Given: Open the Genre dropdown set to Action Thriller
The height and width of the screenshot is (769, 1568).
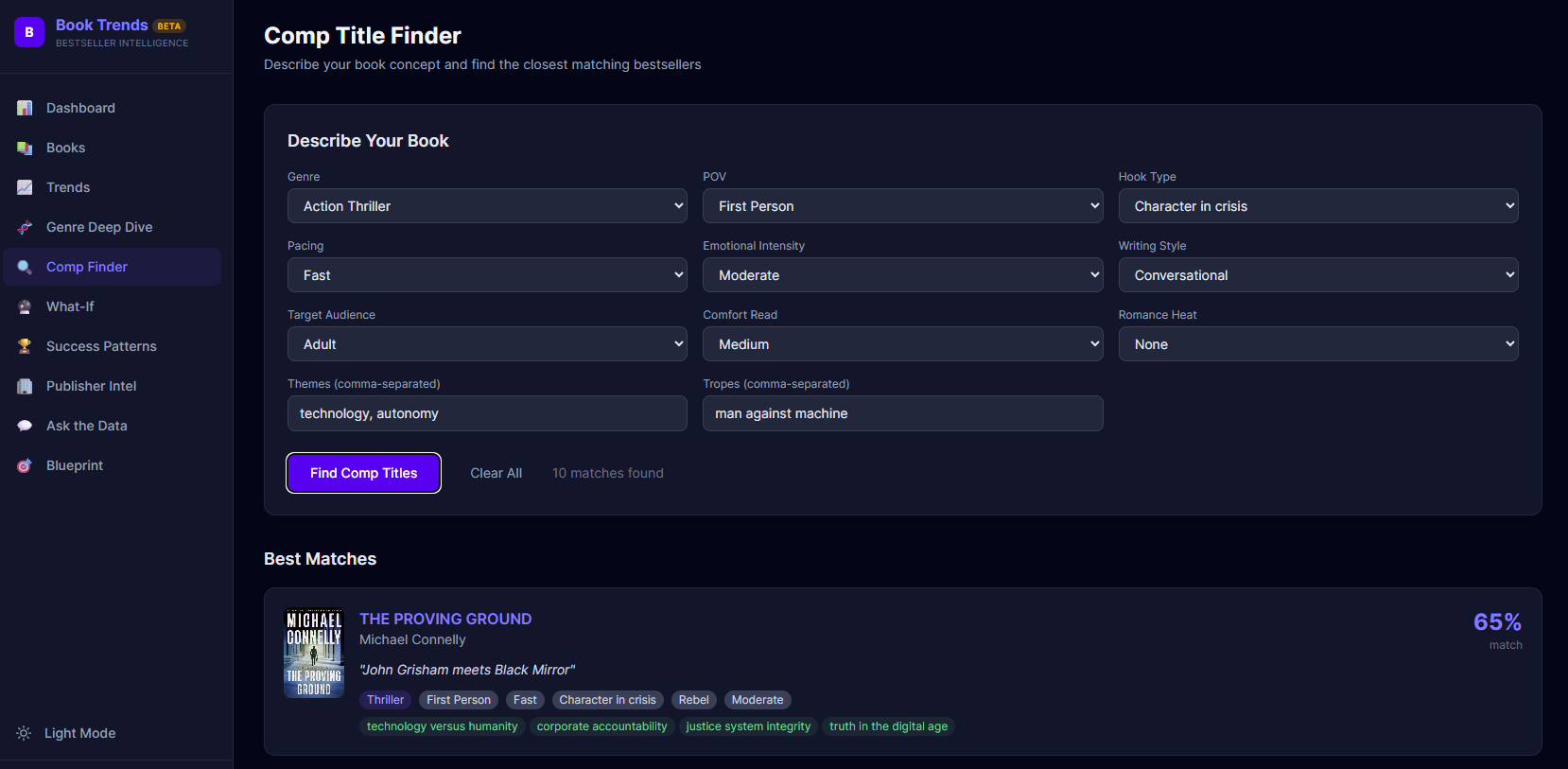Looking at the screenshot, I should tap(487, 206).
